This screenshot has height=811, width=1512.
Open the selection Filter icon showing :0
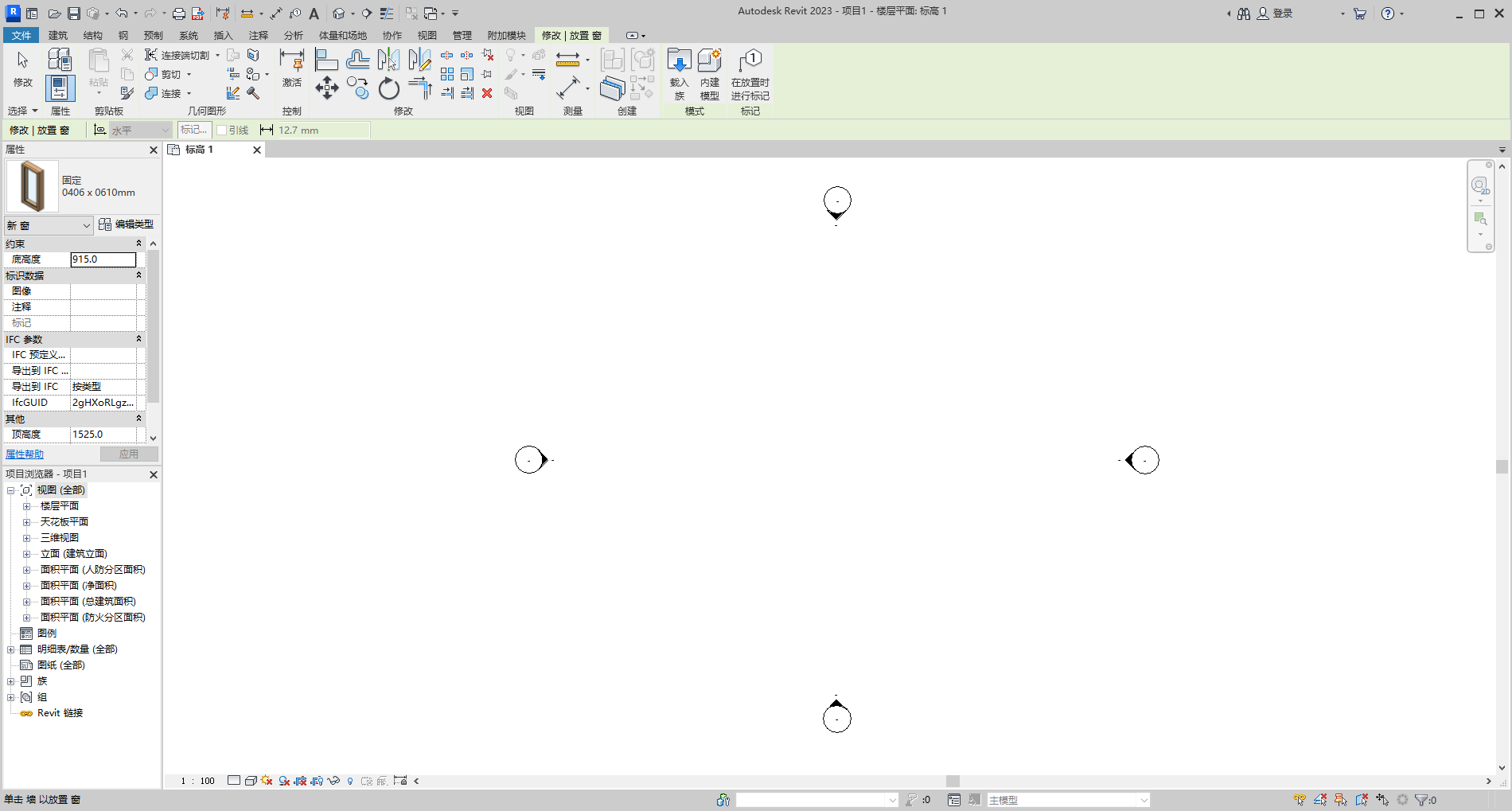click(x=1422, y=800)
